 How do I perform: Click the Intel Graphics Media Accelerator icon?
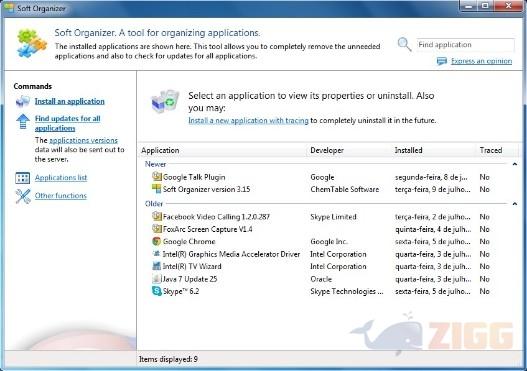(157, 254)
